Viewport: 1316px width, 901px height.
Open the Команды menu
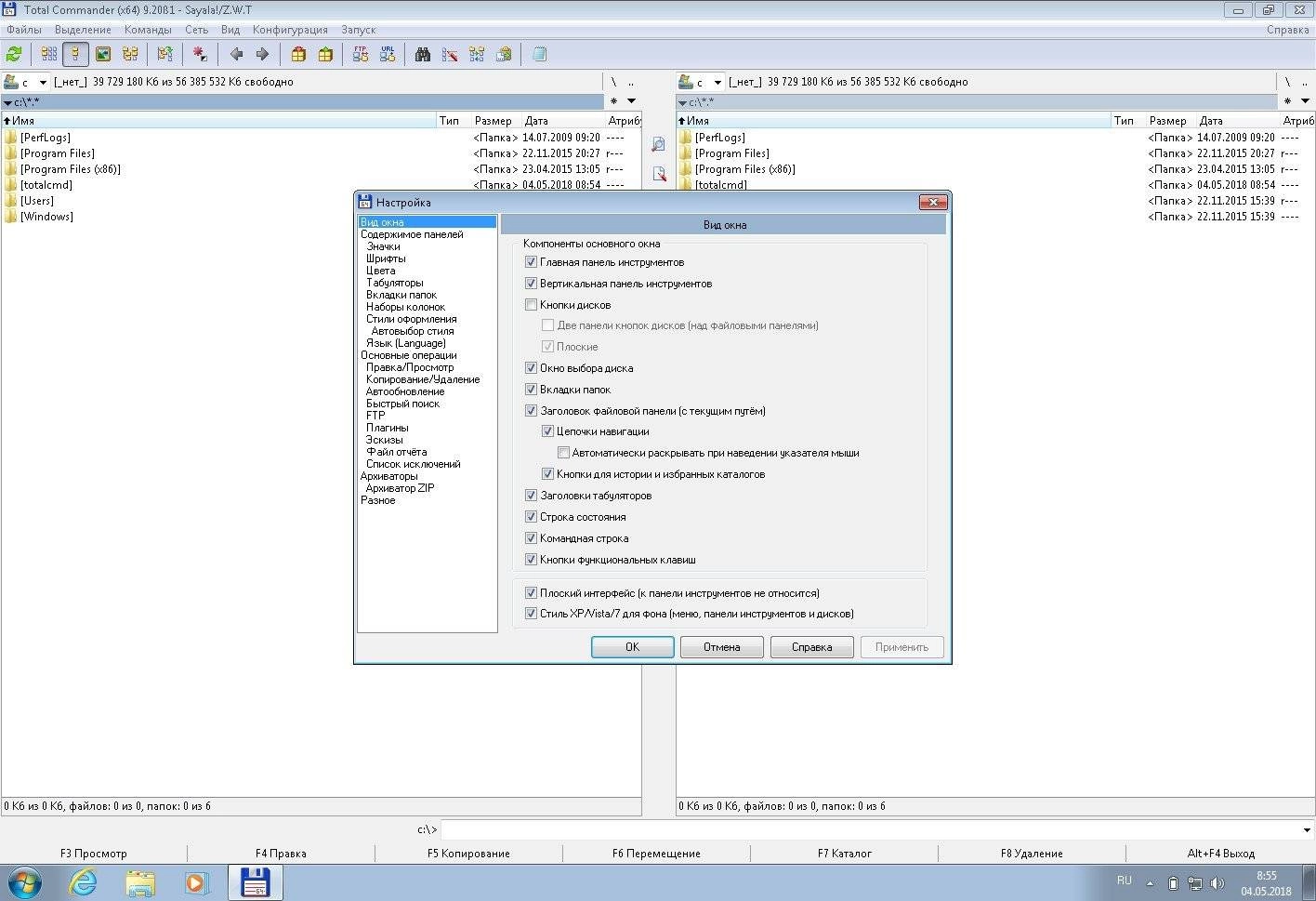[148, 30]
